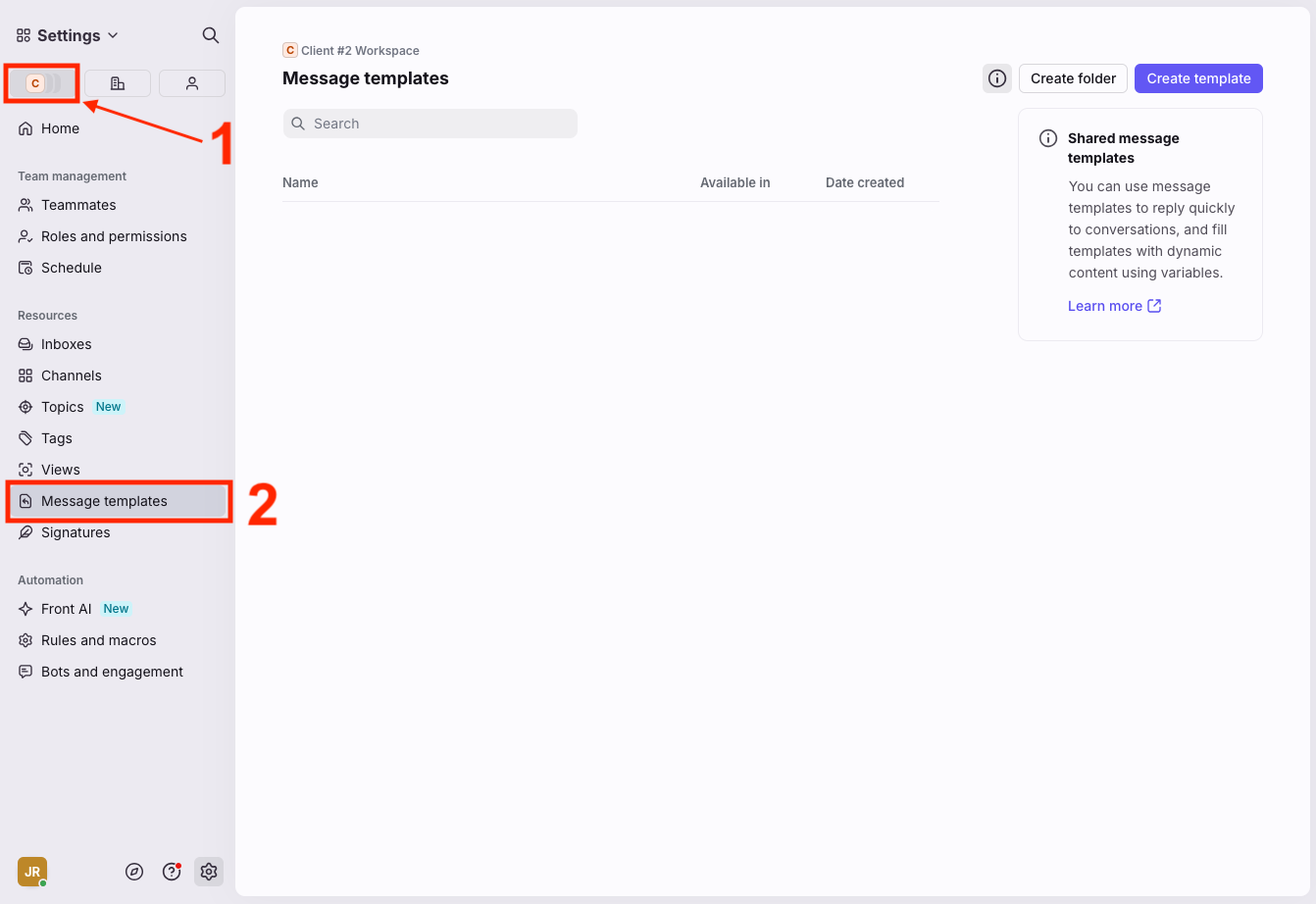Open the Settings dropdown menu
The height and width of the screenshot is (904, 1316).
tap(68, 35)
